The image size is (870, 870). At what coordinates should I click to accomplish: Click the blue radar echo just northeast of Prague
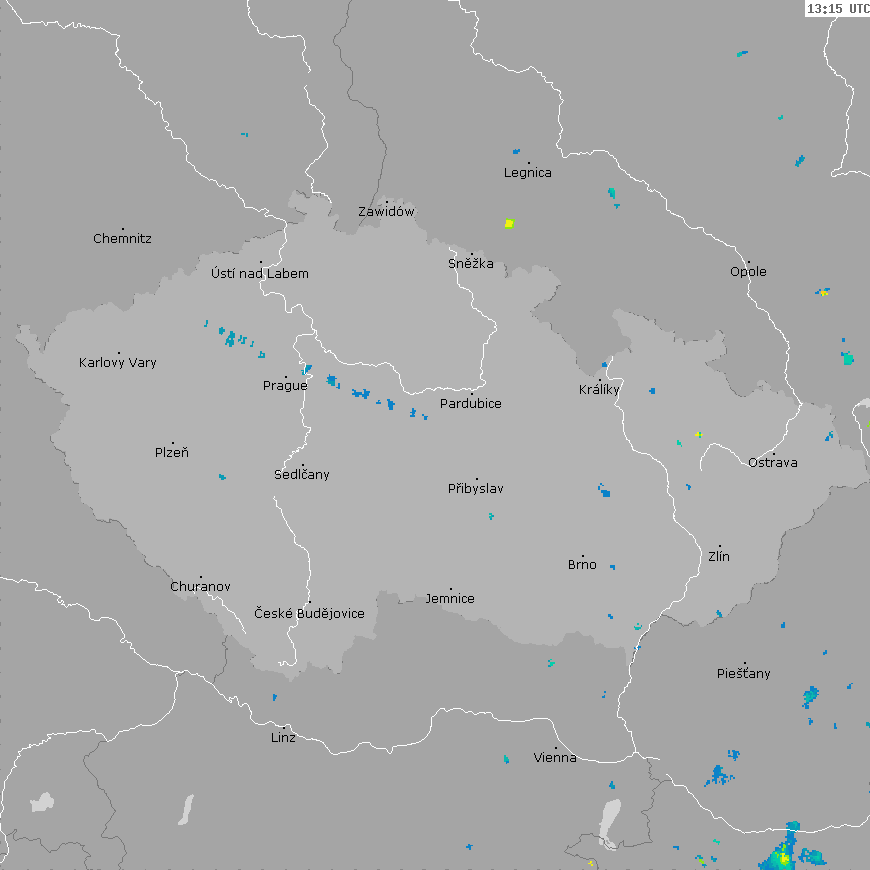click(307, 370)
